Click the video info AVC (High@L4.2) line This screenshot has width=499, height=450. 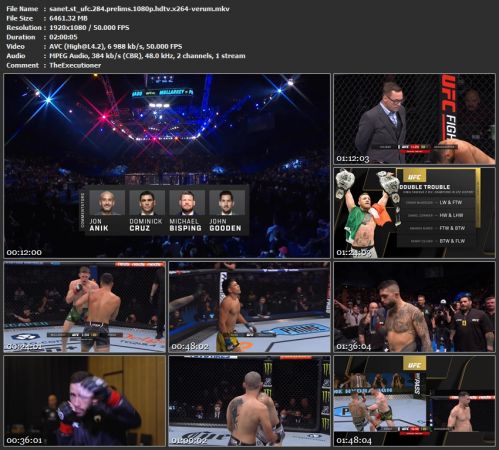[x=116, y=46]
